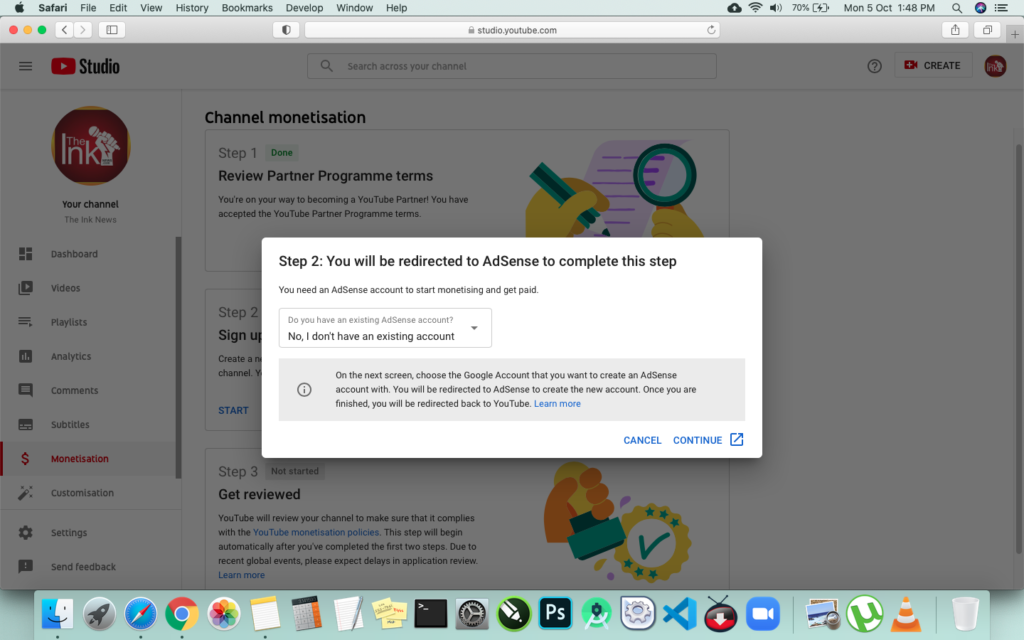Image resolution: width=1024 pixels, height=640 pixels.
Task: Open a new tab with the plus button
Action: click(x=1015, y=34)
